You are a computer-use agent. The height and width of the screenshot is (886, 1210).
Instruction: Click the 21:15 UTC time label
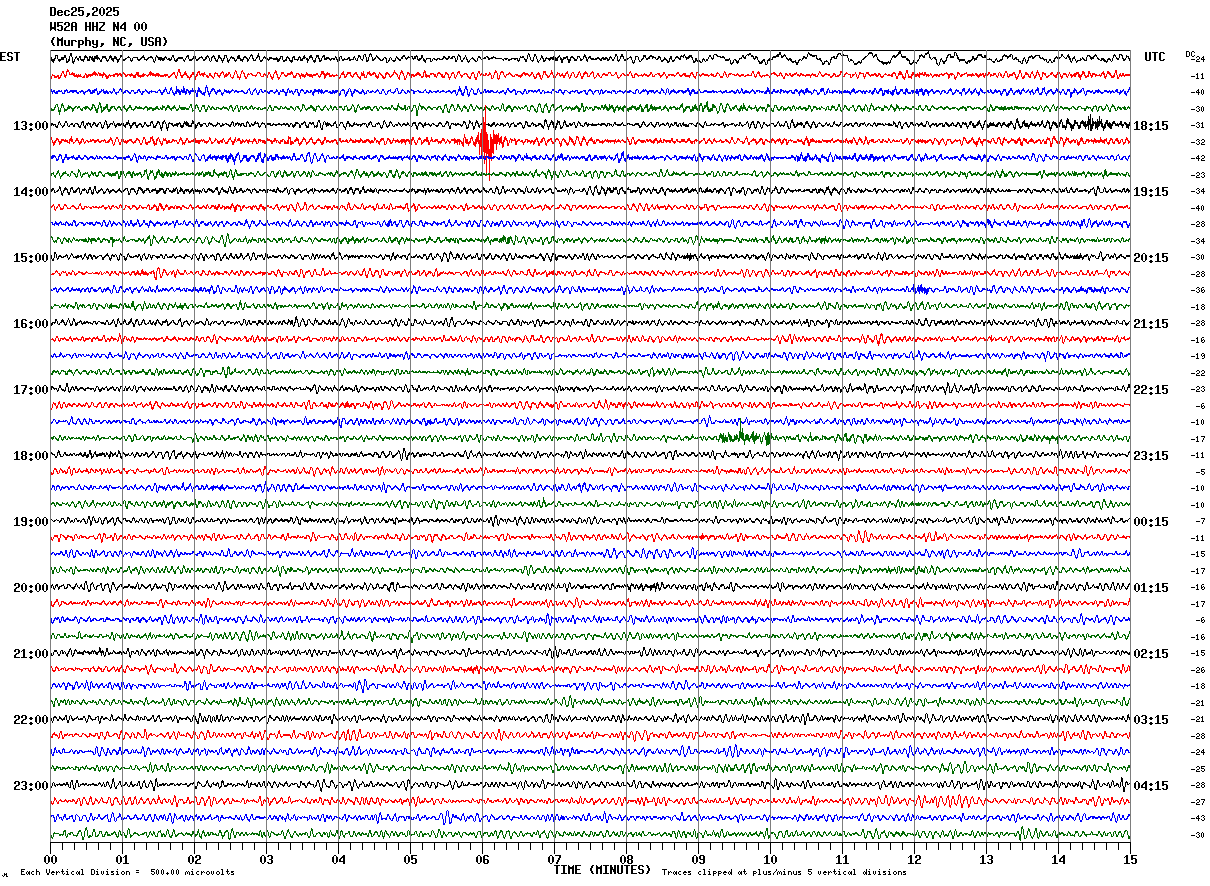coord(1150,324)
